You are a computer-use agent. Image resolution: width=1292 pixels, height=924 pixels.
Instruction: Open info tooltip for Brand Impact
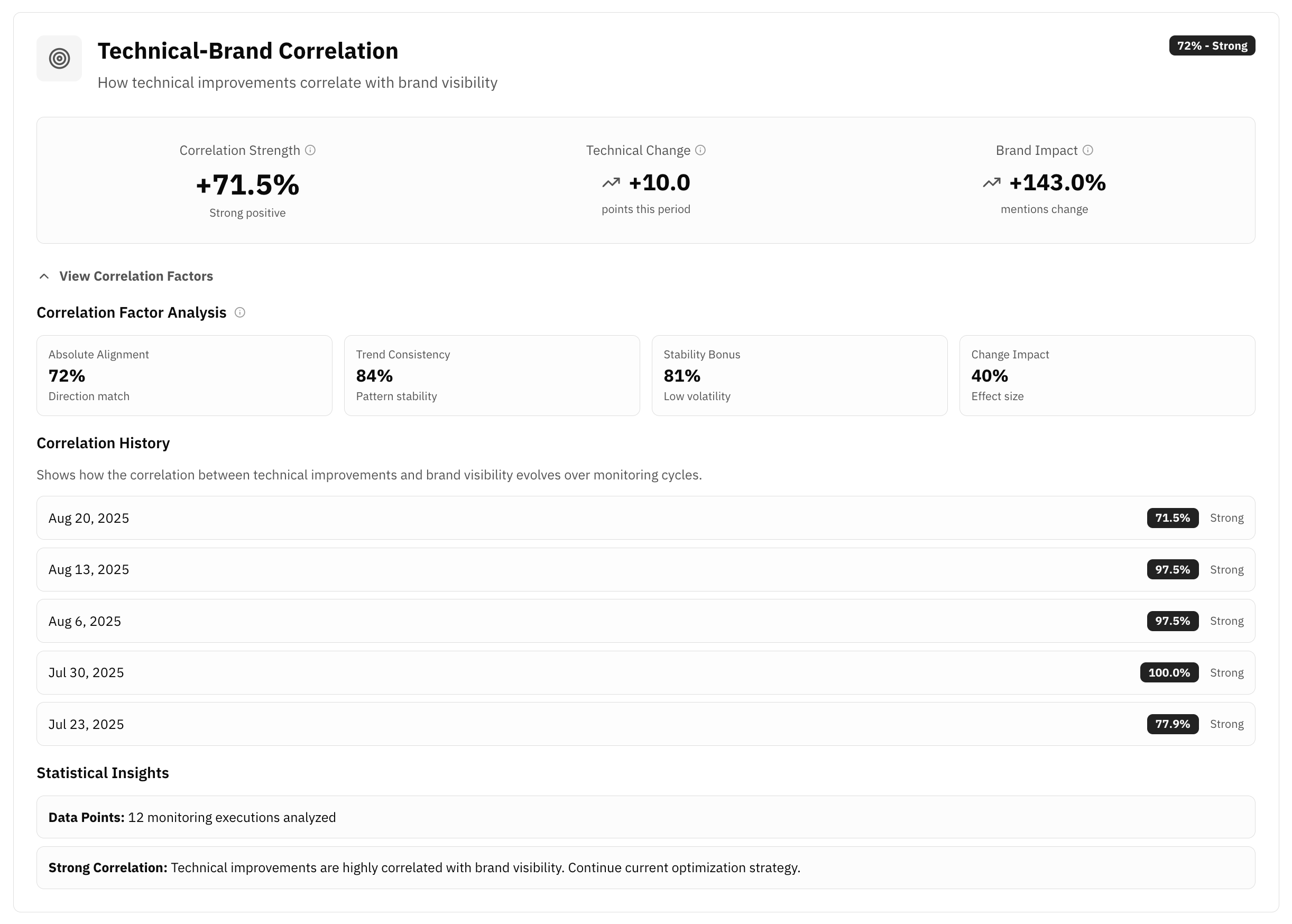[x=1088, y=150]
